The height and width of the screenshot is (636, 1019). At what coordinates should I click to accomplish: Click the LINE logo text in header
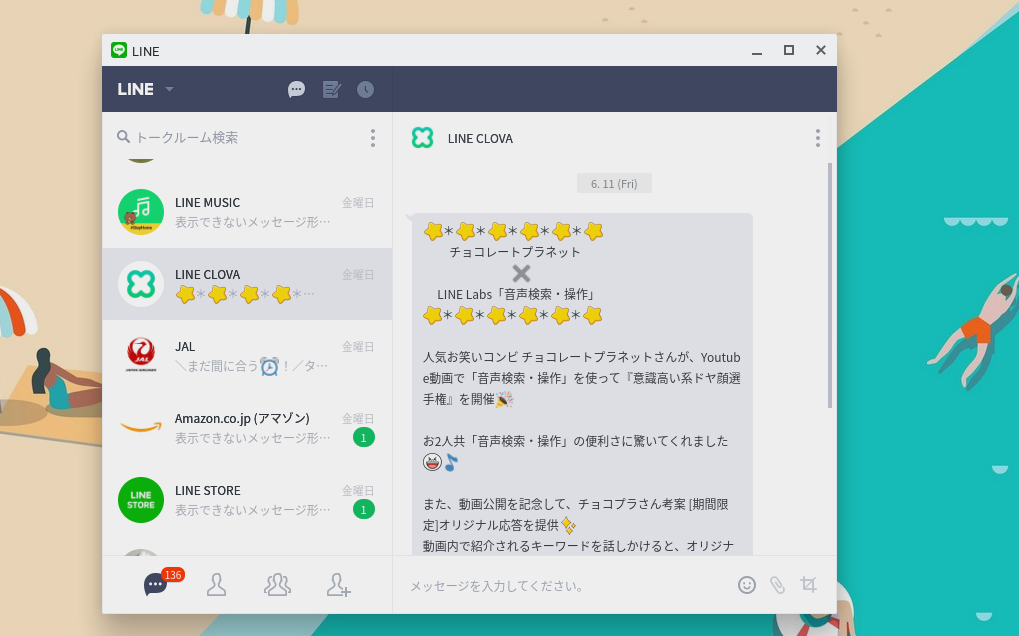coord(135,89)
